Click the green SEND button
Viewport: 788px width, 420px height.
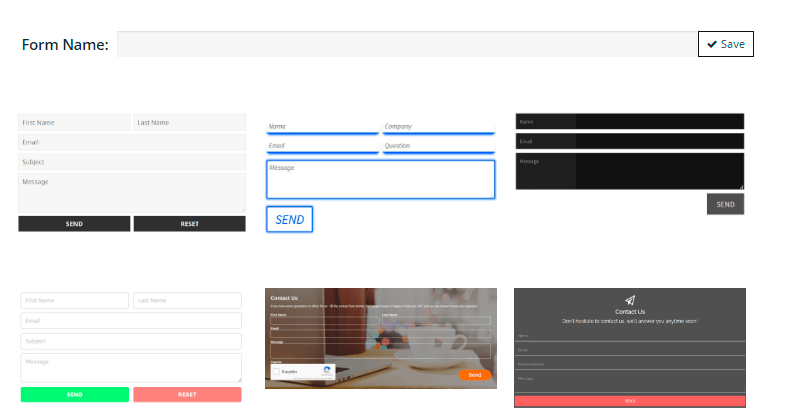(x=74, y=394)
